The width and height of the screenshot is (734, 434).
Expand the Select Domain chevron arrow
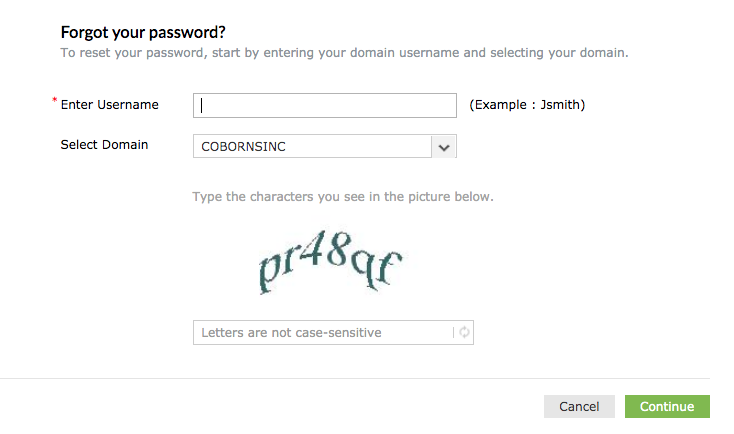tap(444, 147)
